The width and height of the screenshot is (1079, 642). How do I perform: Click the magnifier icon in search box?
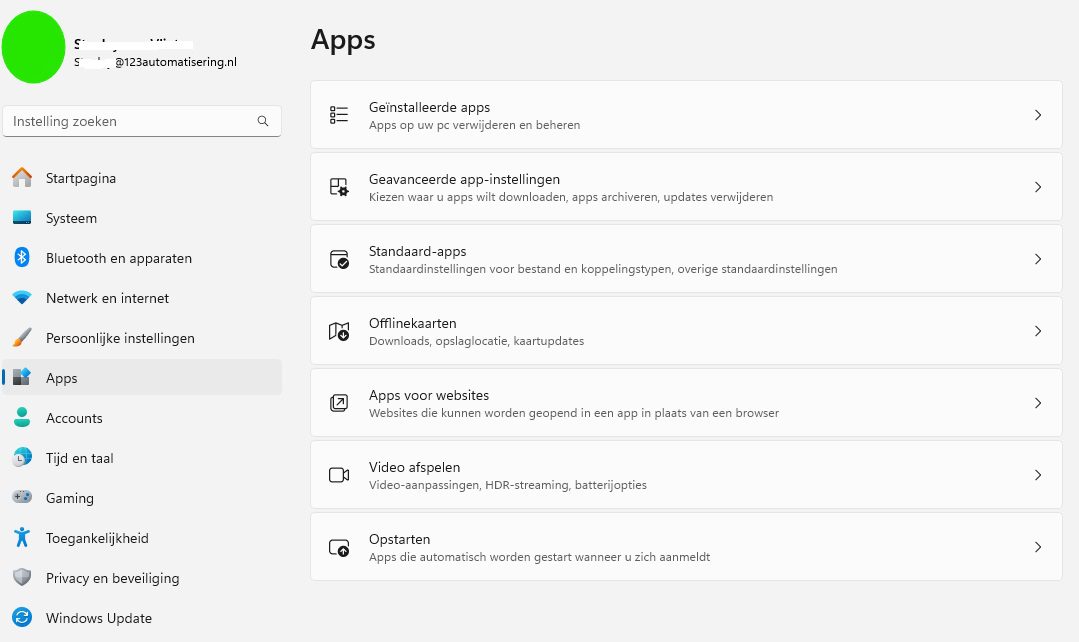263,120
